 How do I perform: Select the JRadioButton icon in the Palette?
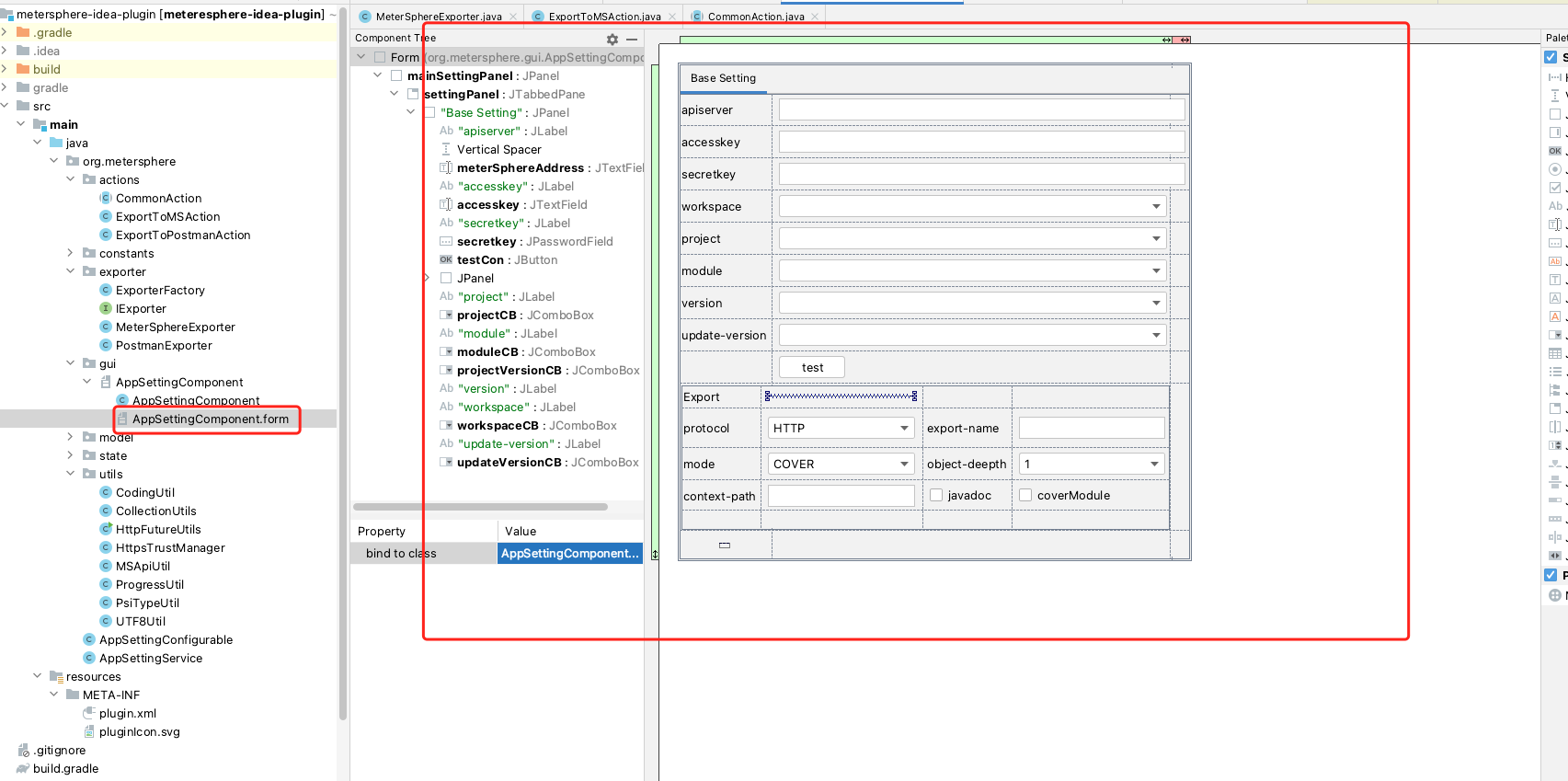[x=1555, y=169]
